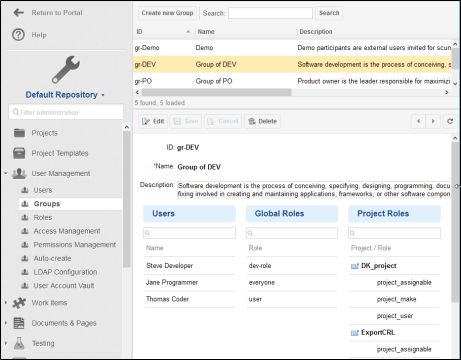
Task: Open Roles in User Management
Action: (x=43, y=217)
